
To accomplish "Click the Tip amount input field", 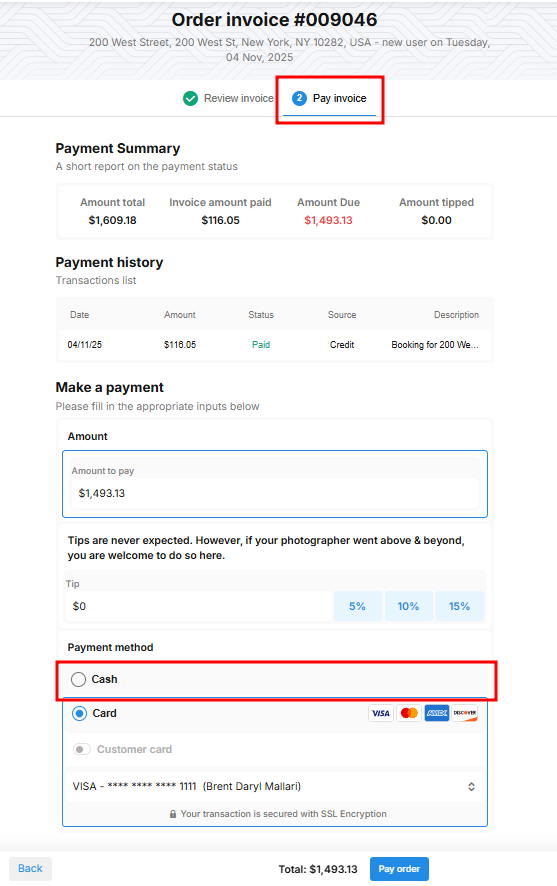I will (x=198, y=606).
